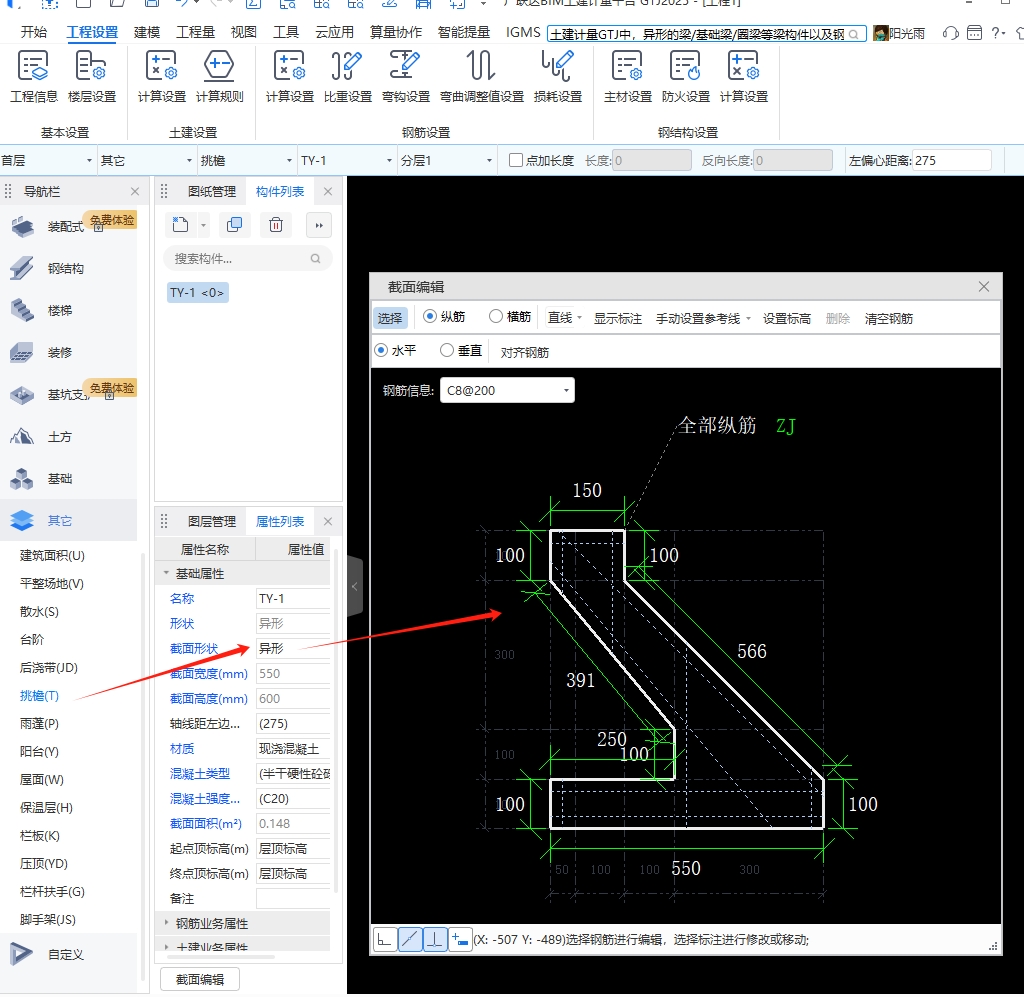Open 钢筋设置 计算设置 icon
This screenshot has width=1024, height=997.
[289, 77]
